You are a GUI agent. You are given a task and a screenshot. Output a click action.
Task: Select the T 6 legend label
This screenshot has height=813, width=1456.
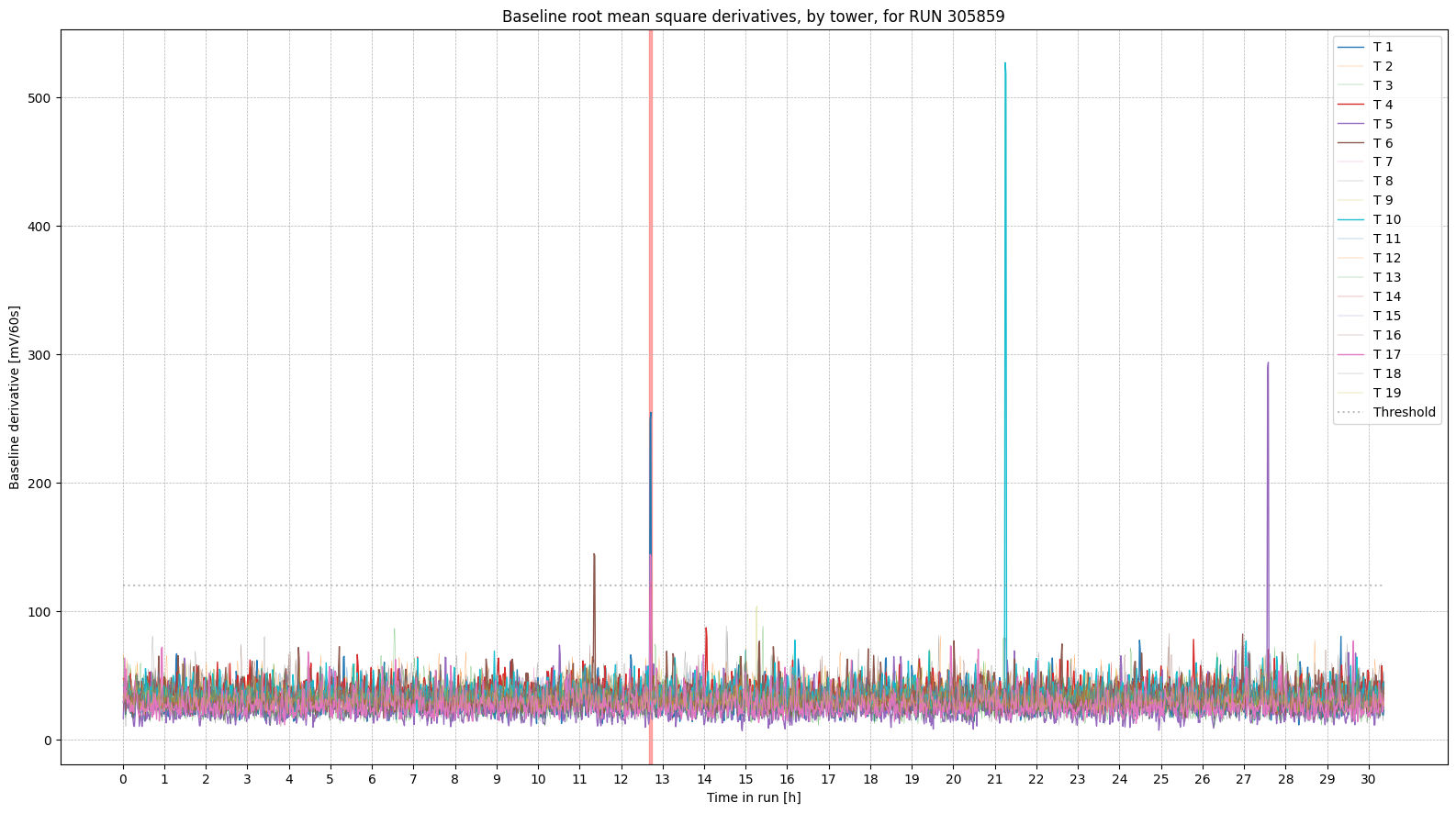(x=1383, y=143)
